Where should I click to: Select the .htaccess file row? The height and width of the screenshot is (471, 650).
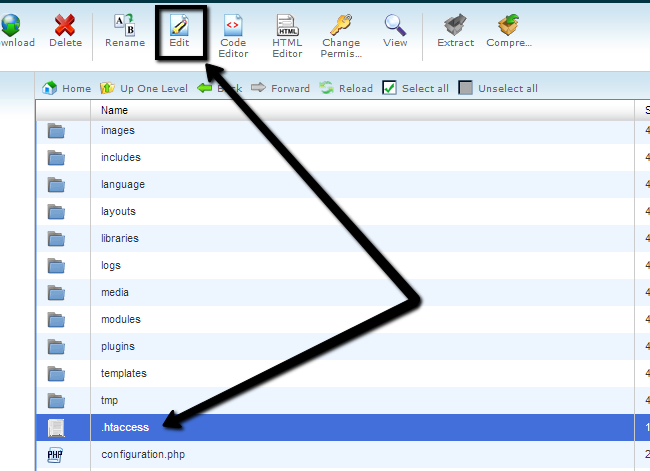click(x=125, y=428)
